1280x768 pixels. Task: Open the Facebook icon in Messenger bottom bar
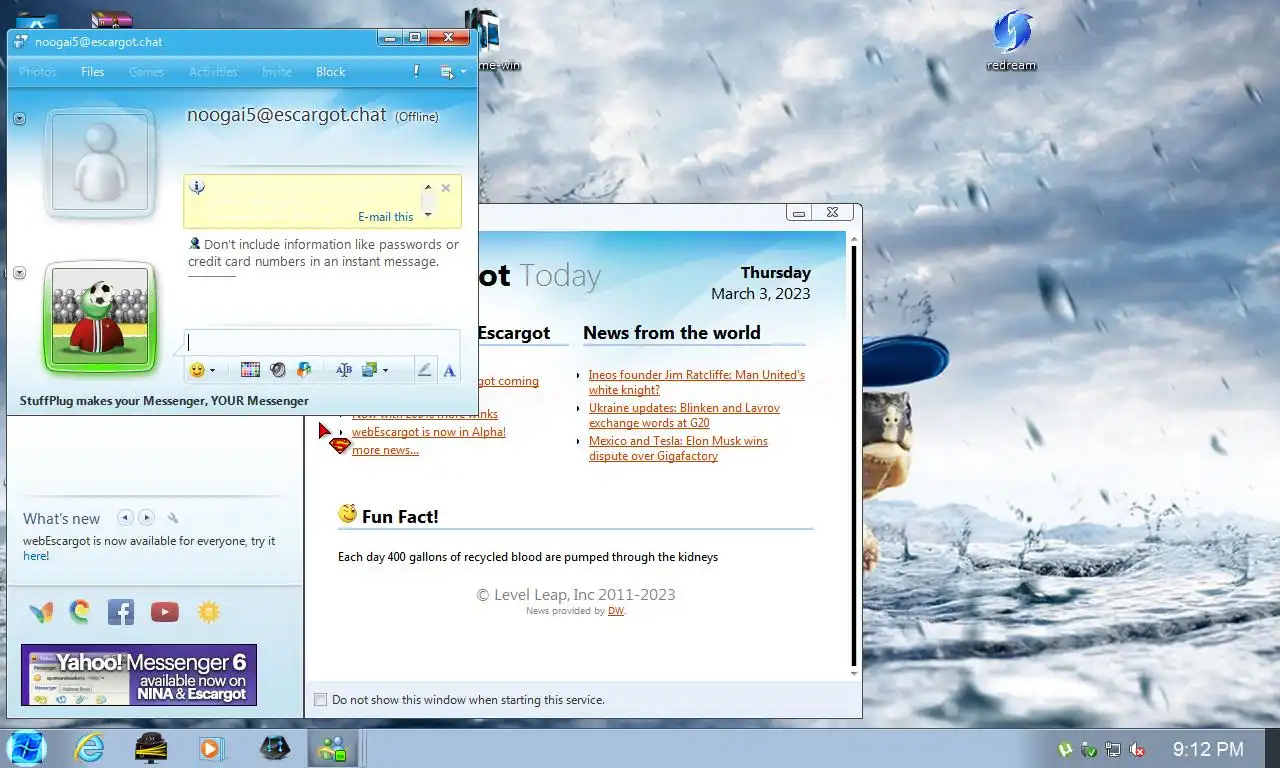tap(121, 612)
